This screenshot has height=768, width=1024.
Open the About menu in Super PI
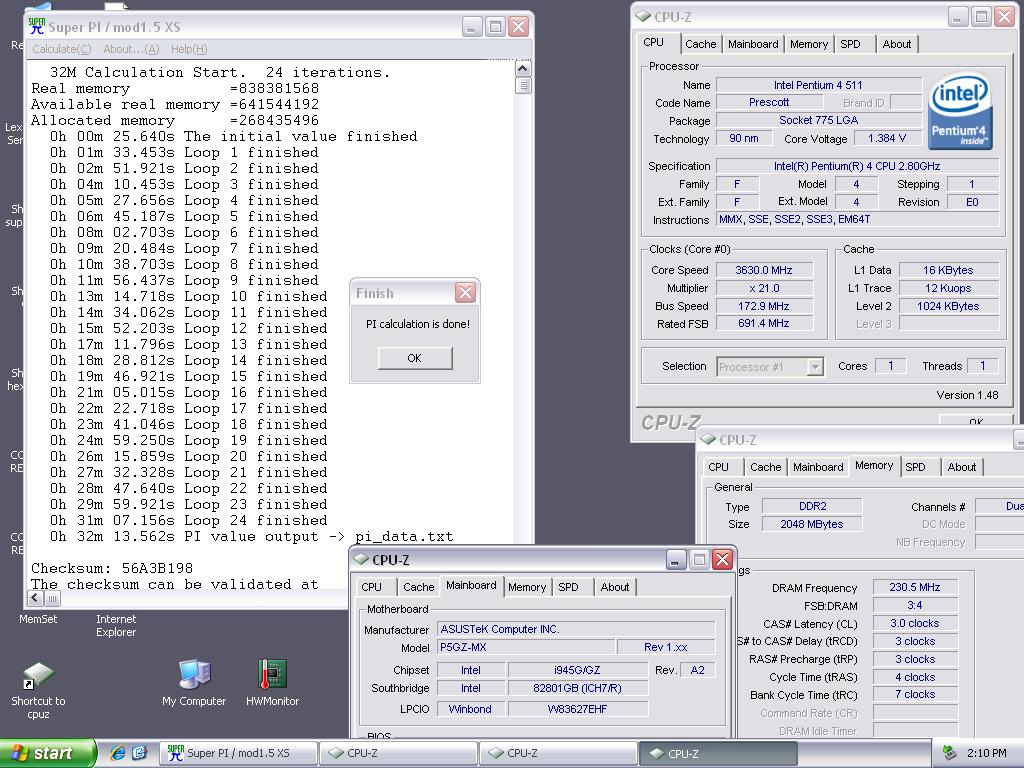(x=131, y=49)
